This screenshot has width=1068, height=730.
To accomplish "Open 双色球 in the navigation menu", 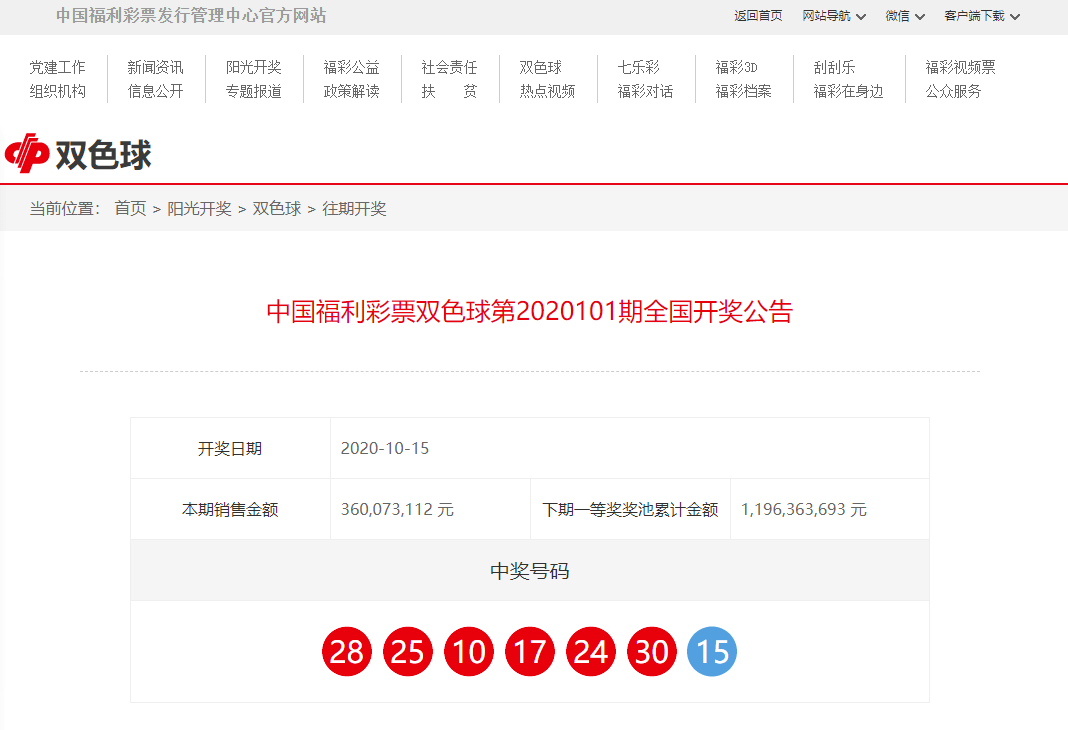I will [541, 67].
